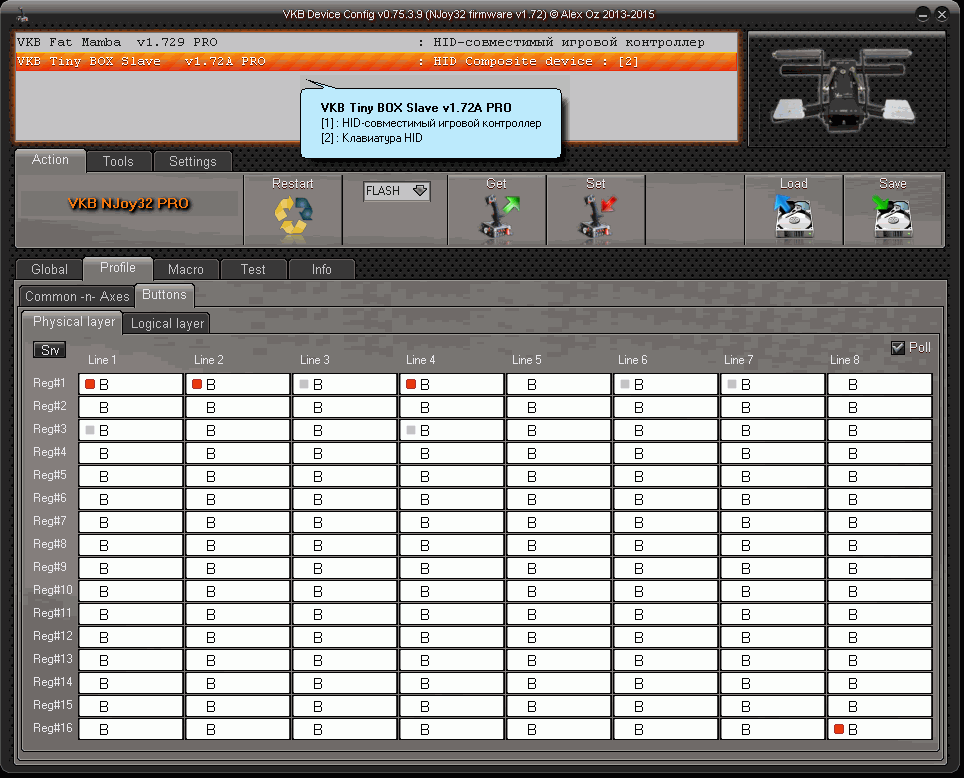Click red indicator in Reg#1 Line 2

(x=197, y=384)
